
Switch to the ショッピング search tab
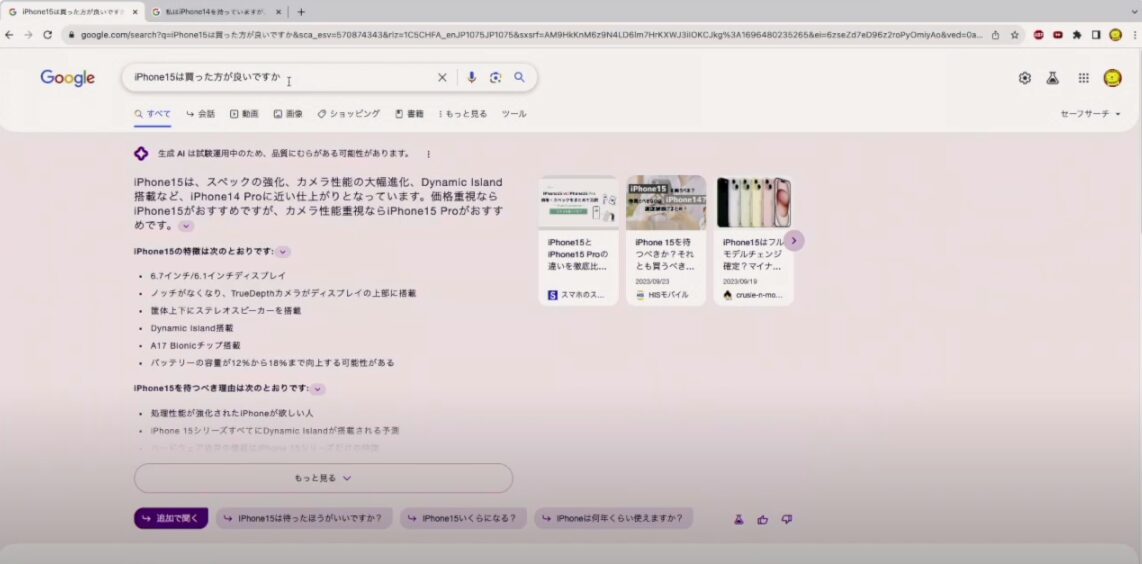349,114
